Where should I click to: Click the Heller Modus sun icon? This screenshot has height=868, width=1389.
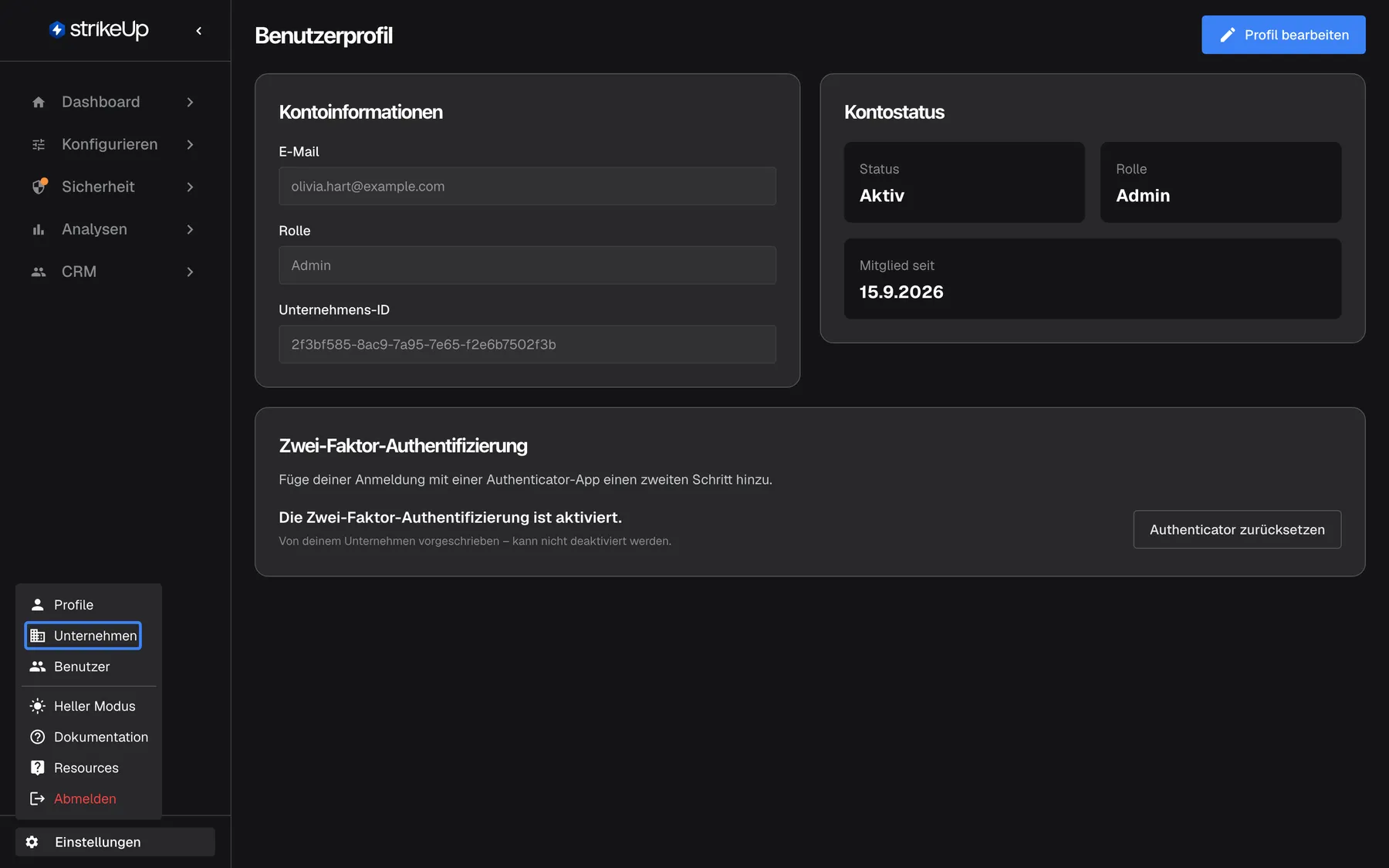click(x=37, y=706)
